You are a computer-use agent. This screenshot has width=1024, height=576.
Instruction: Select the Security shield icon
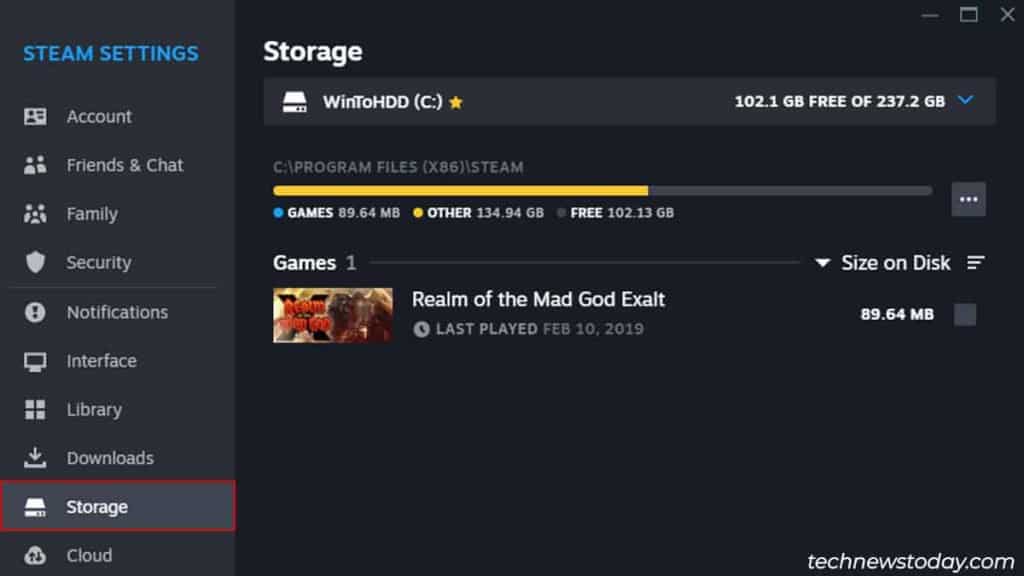point(36,262)
